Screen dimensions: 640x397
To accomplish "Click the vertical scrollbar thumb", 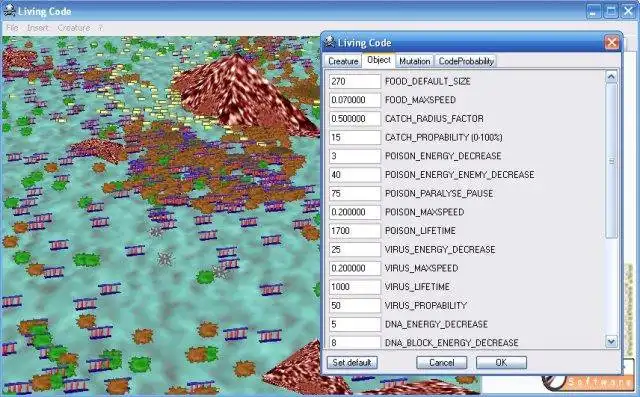I will coord(611,161).
